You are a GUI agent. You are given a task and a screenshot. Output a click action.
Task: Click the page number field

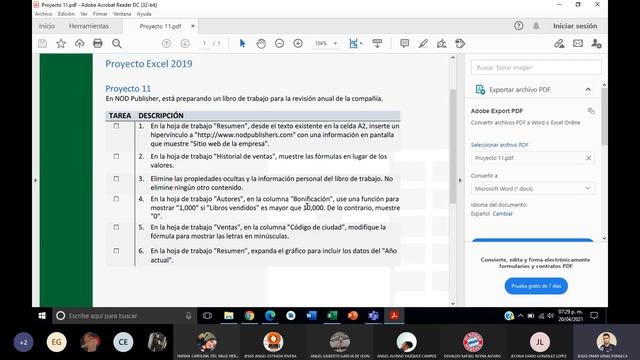(204, 43)
